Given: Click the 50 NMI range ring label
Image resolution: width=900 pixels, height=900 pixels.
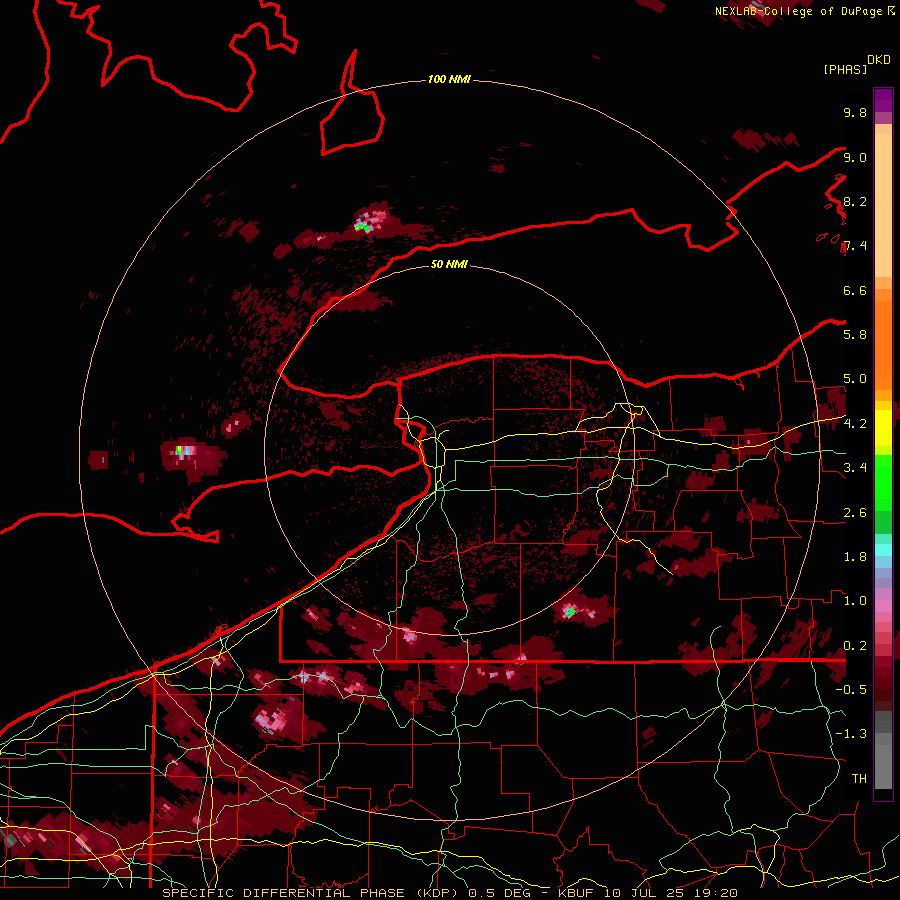Looking at the screenshot, I should click(449, 264).
